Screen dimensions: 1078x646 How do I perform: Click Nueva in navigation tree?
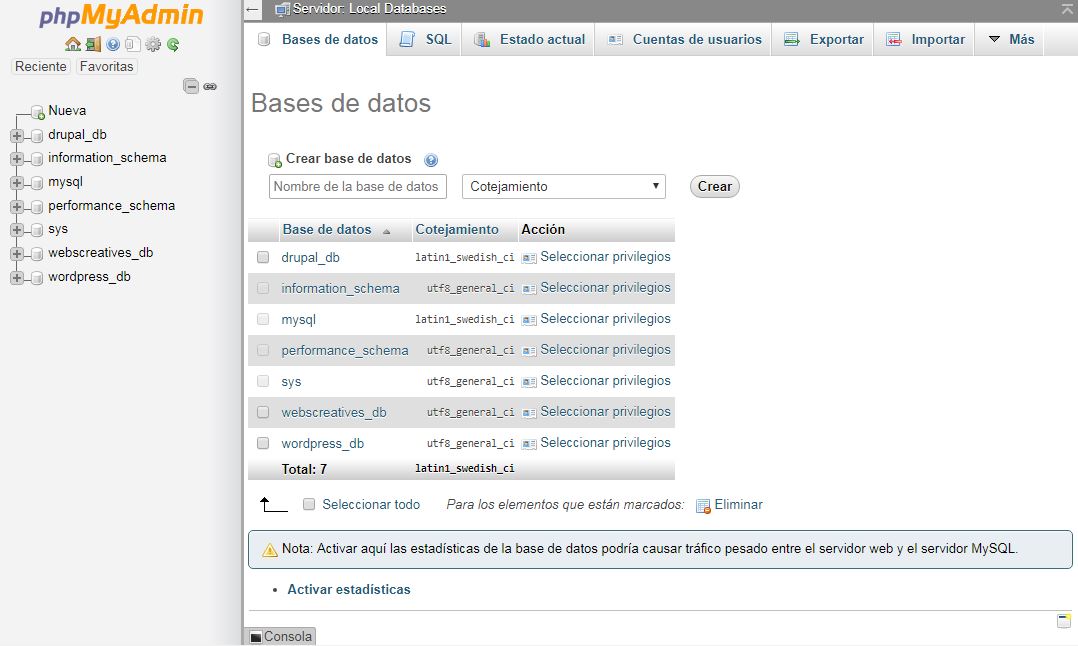pos(67,111)
